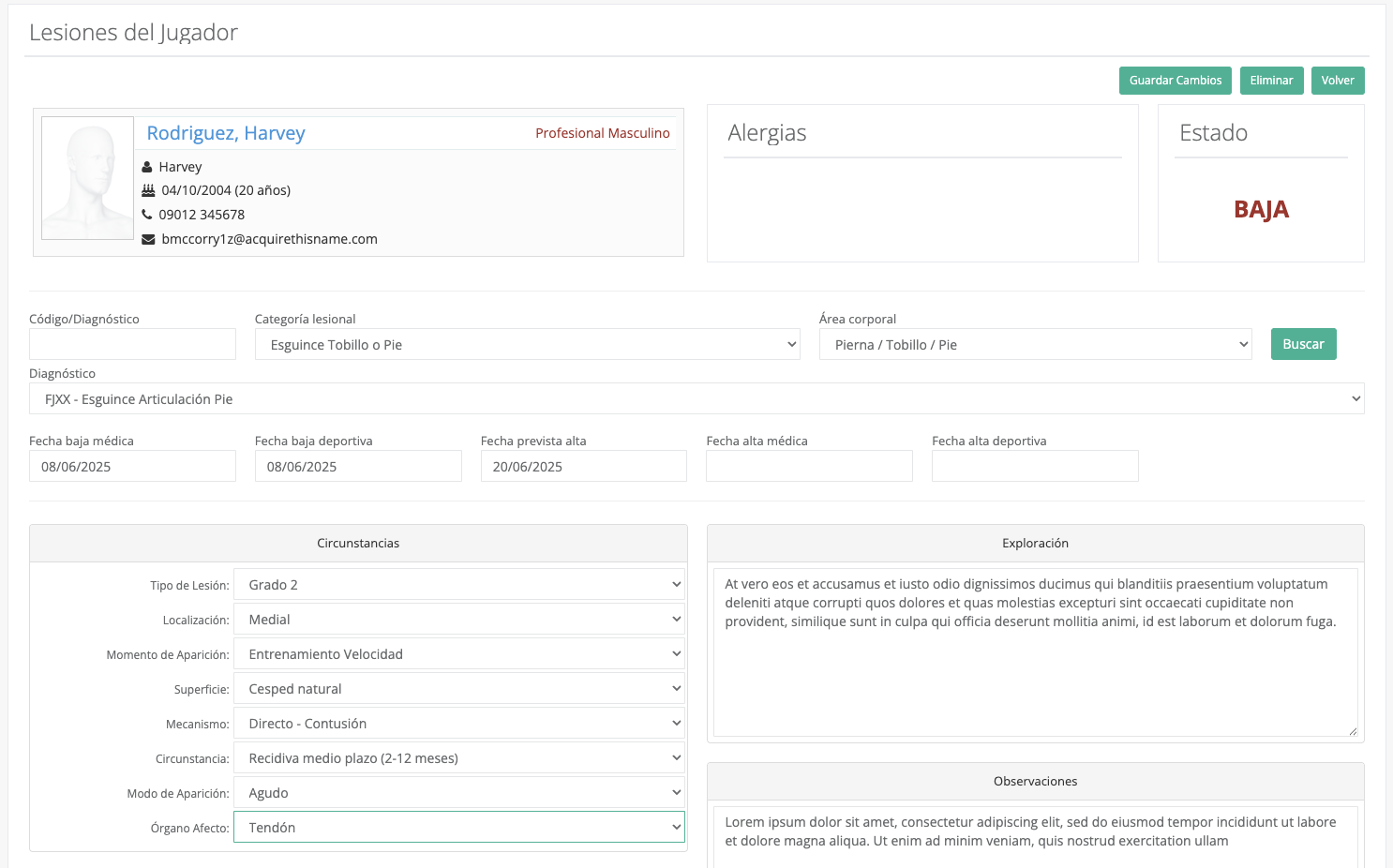Go back with the Volver button
Screen dimensions: 1393x868
point(1337,81)
